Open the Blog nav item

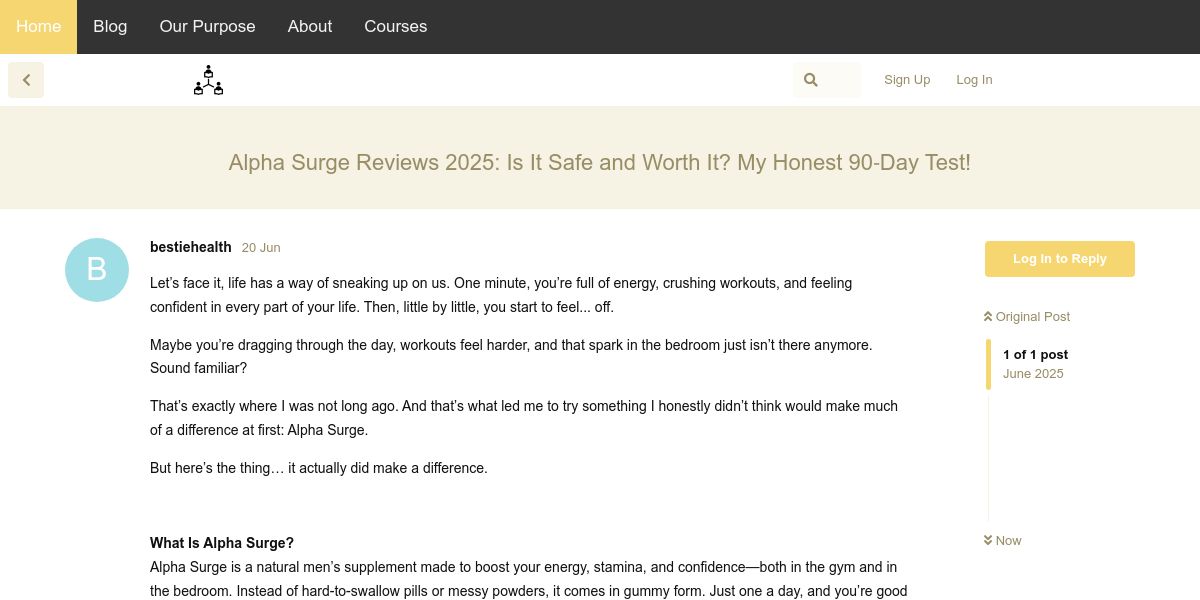click(x=110, y=27)
